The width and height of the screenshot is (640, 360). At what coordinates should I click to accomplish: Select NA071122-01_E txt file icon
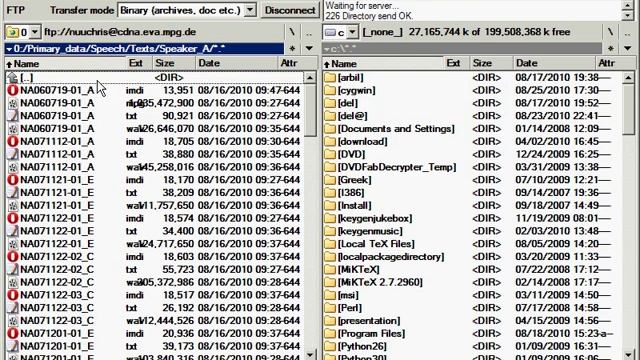coord(13,231)
